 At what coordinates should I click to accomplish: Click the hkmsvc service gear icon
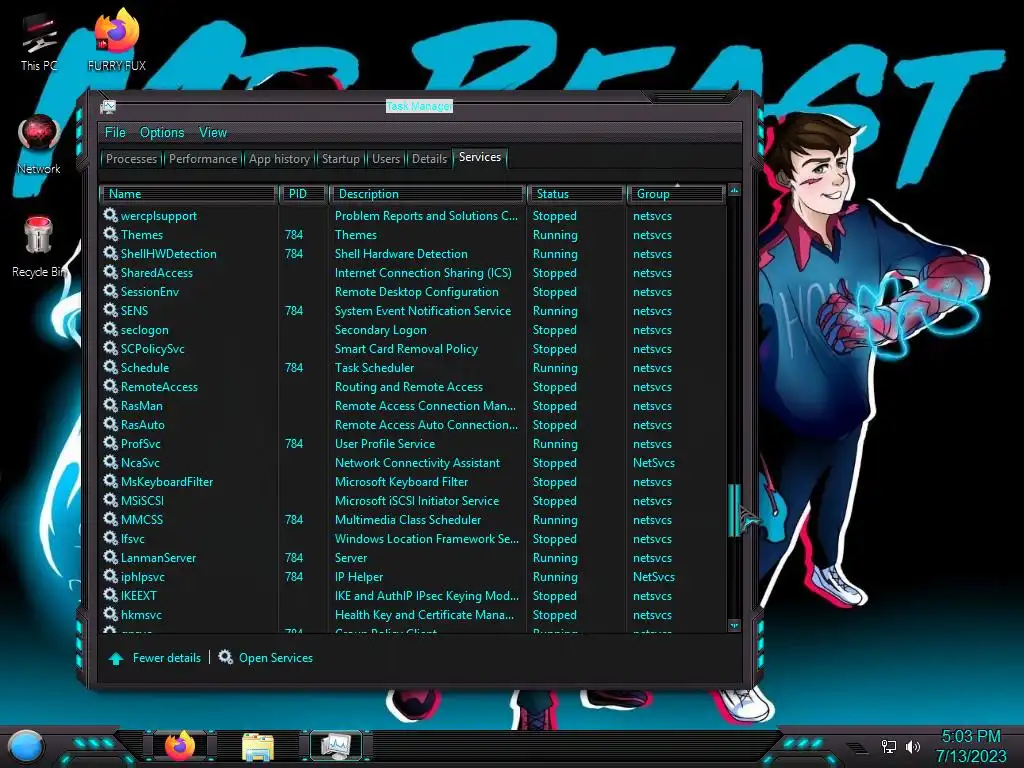coord(110,614)
